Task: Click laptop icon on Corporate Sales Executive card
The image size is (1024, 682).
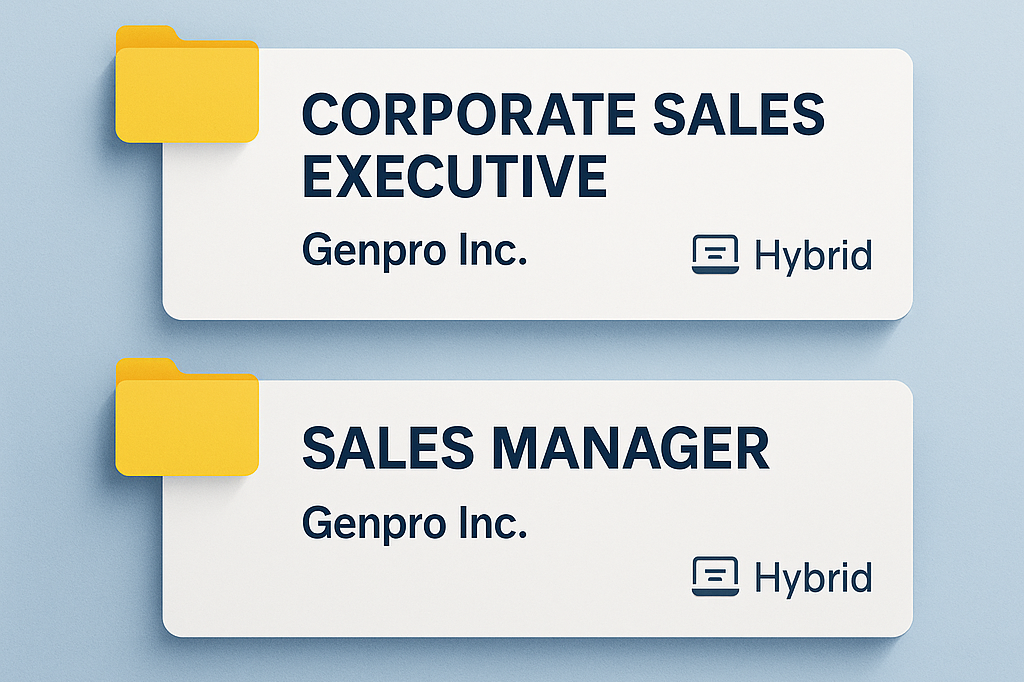Action: pos(715,254)
